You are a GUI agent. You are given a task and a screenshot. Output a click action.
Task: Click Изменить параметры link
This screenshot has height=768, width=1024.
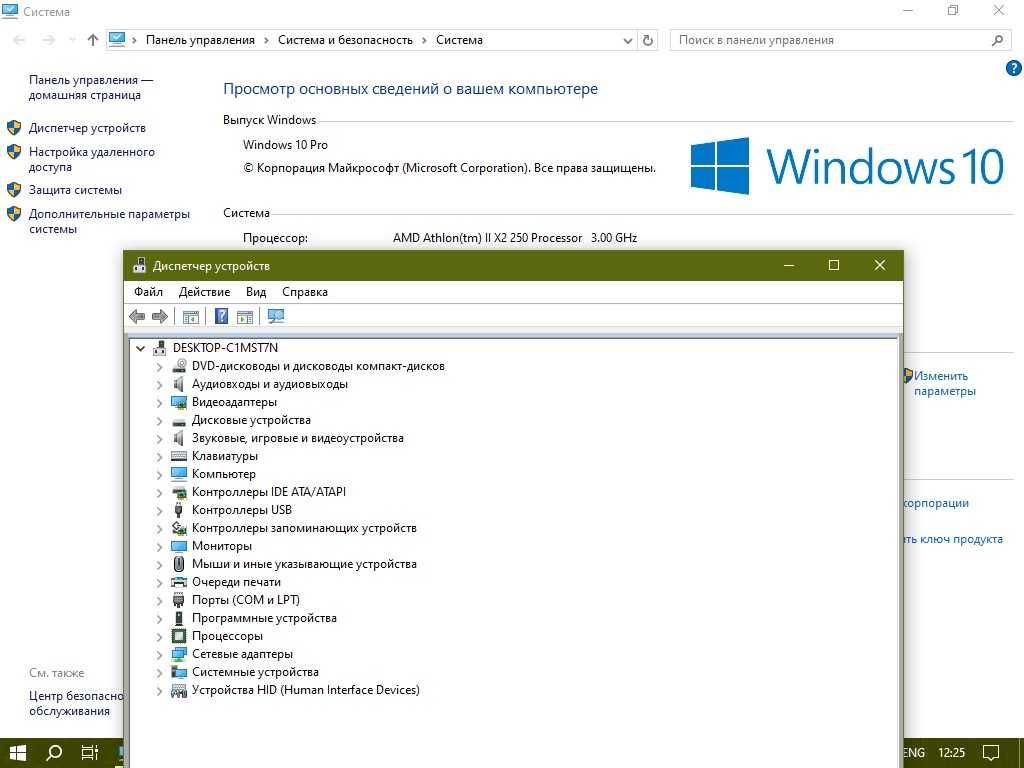[x=944, y=383]
